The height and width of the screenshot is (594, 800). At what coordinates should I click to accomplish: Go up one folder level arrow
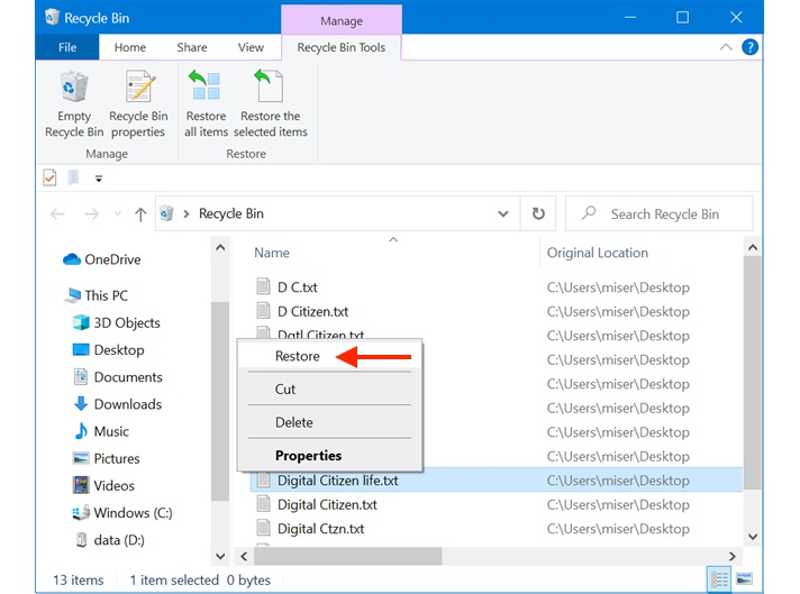(140, 214)
